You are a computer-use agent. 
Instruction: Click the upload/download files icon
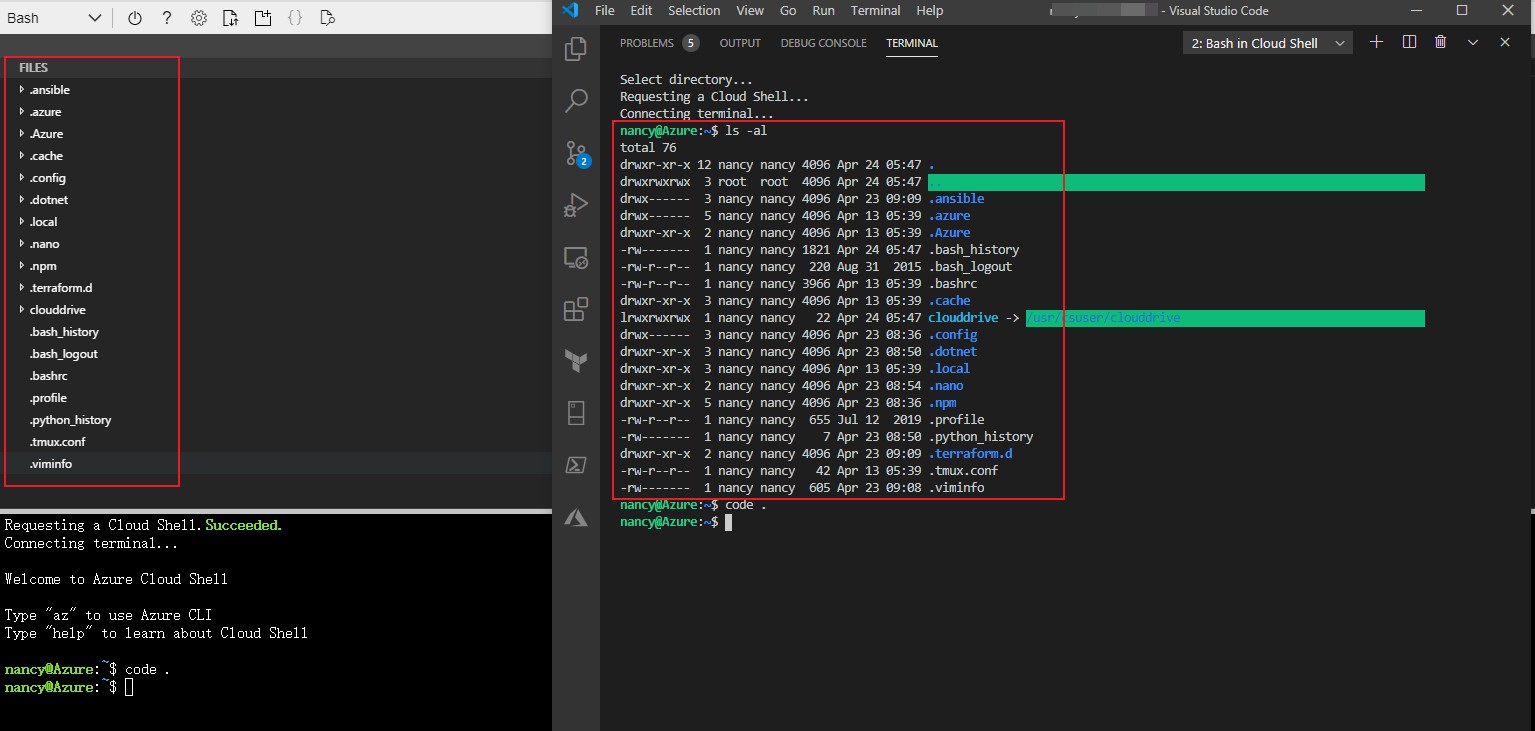tap(231, 18)
